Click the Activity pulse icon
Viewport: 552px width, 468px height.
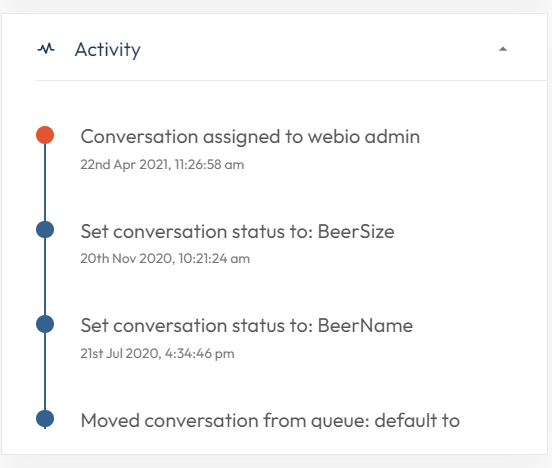coord(46,48)
